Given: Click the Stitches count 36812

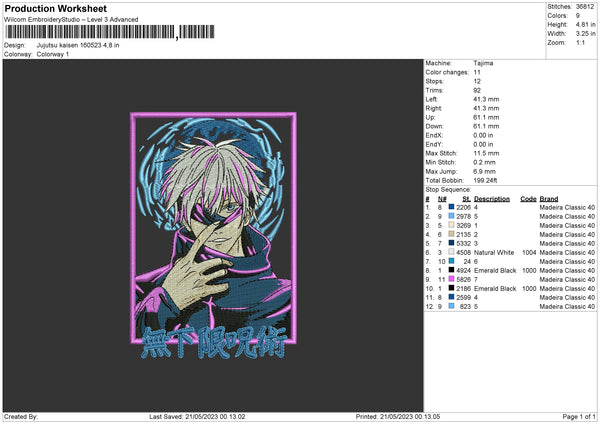Looking at the screenshot, I should [585, 7].
